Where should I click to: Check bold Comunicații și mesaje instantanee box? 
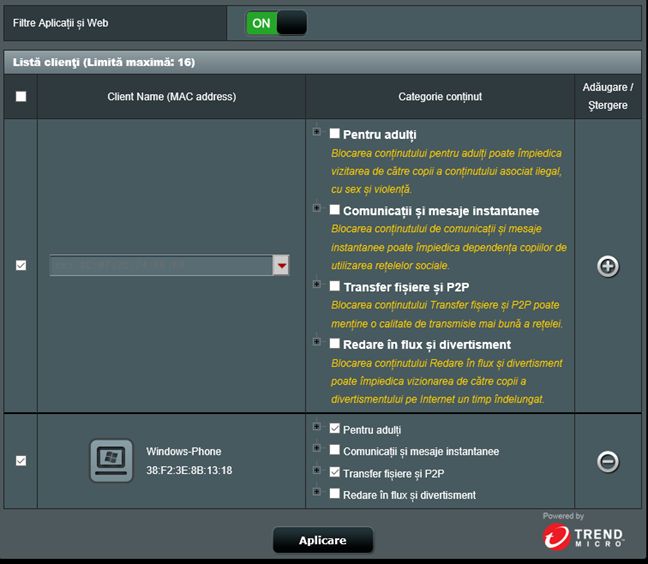click(335, 209)
